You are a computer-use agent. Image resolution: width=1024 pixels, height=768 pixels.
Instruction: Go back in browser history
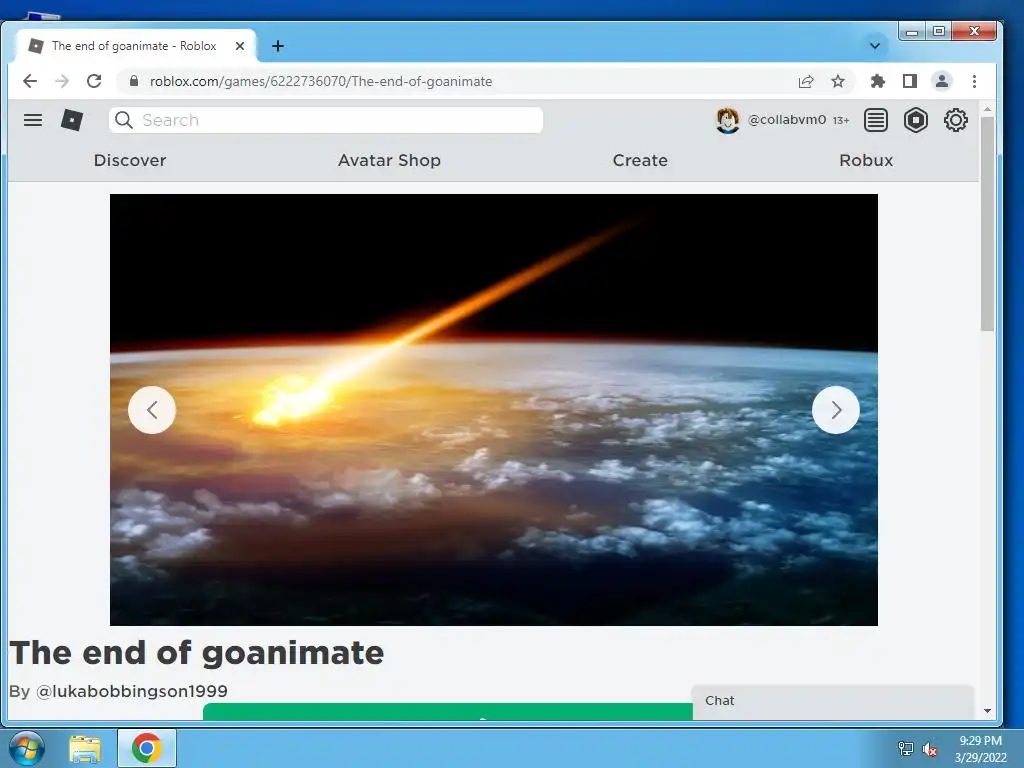(x=30, y=81)
